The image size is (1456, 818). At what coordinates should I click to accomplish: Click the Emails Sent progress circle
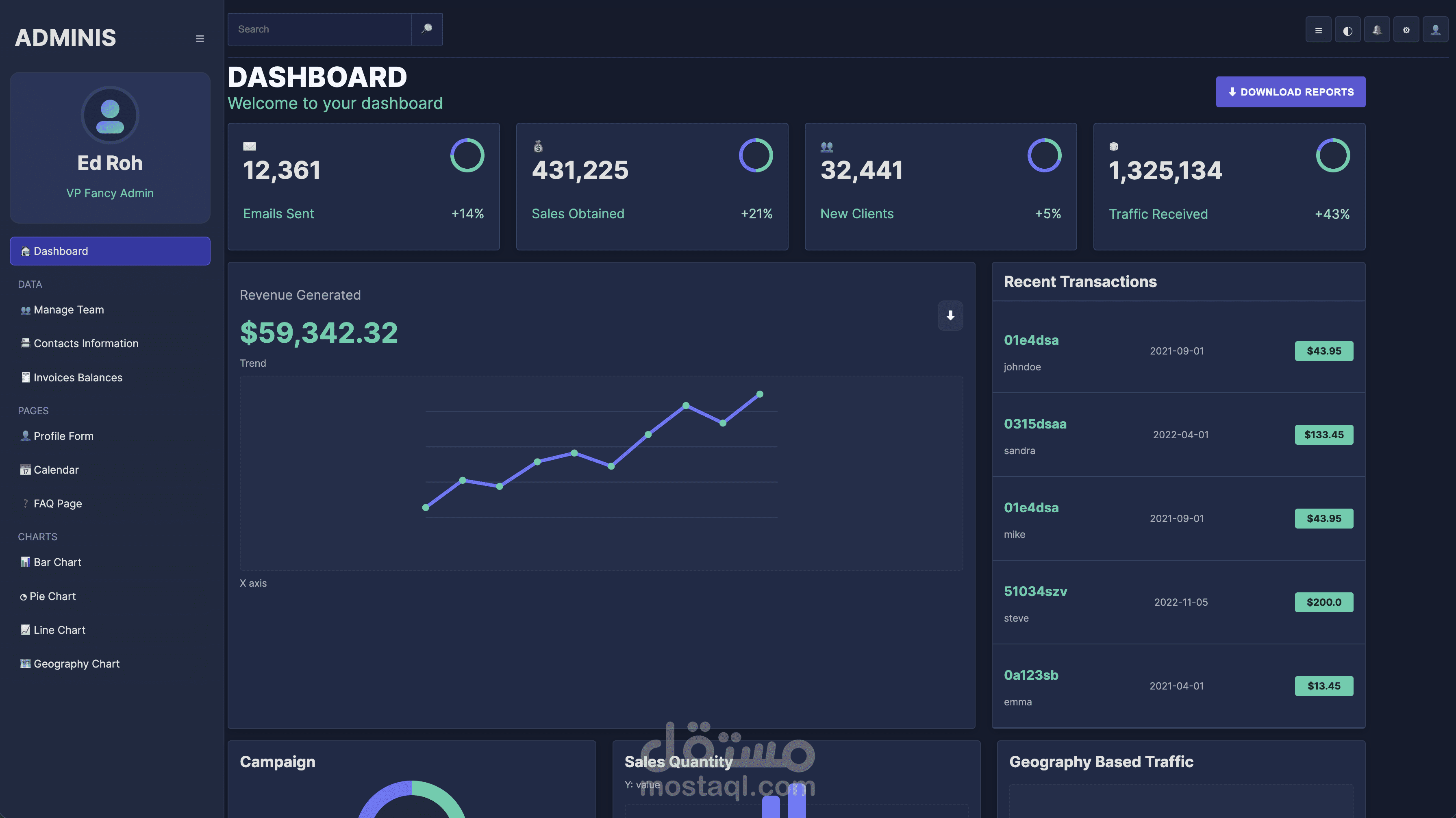[x=467, y=155]
